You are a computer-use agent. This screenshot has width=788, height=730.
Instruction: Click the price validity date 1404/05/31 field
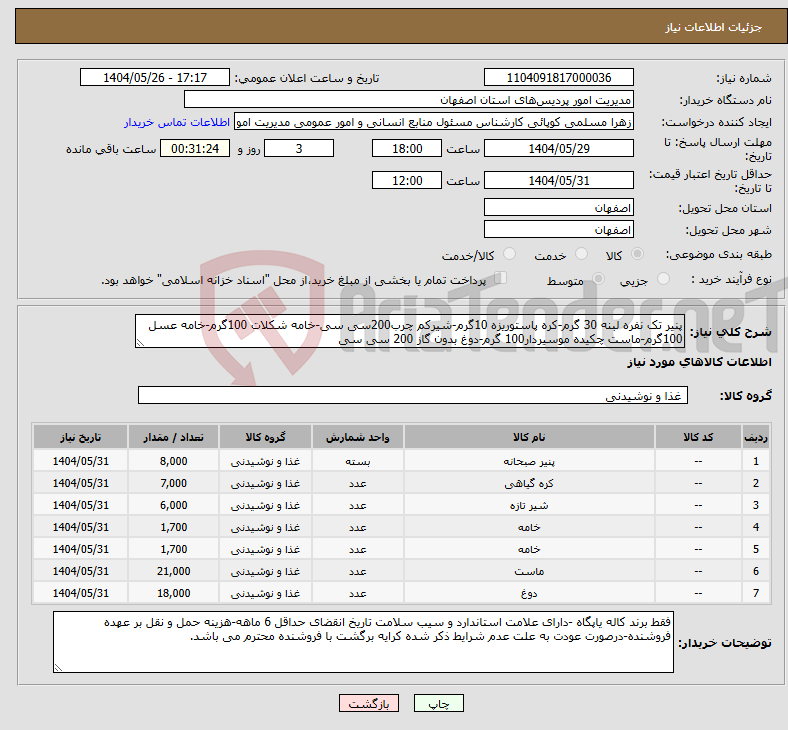coord(558,180)
